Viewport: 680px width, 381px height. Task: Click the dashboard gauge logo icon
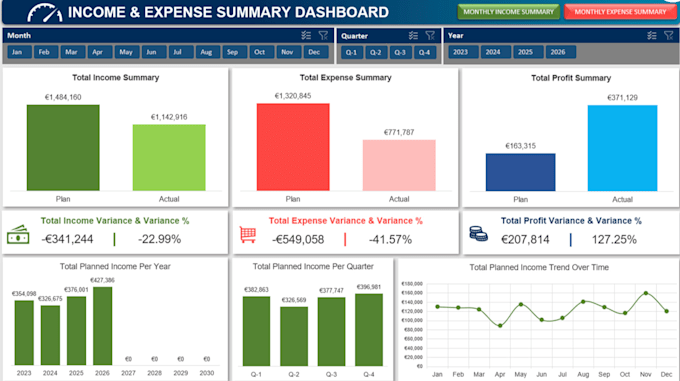[45, 13]
